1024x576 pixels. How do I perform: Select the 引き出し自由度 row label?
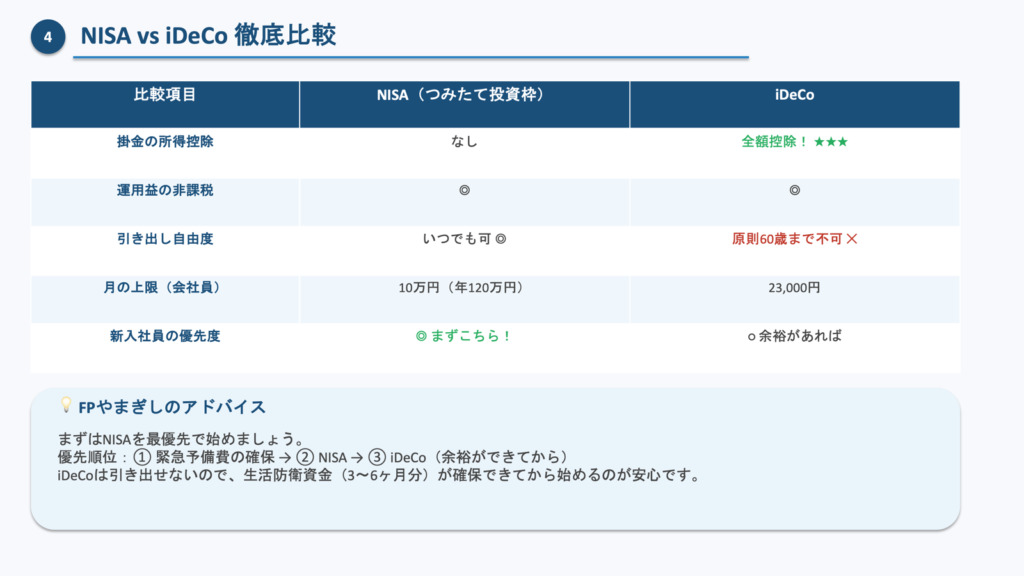tap(165, 240)
